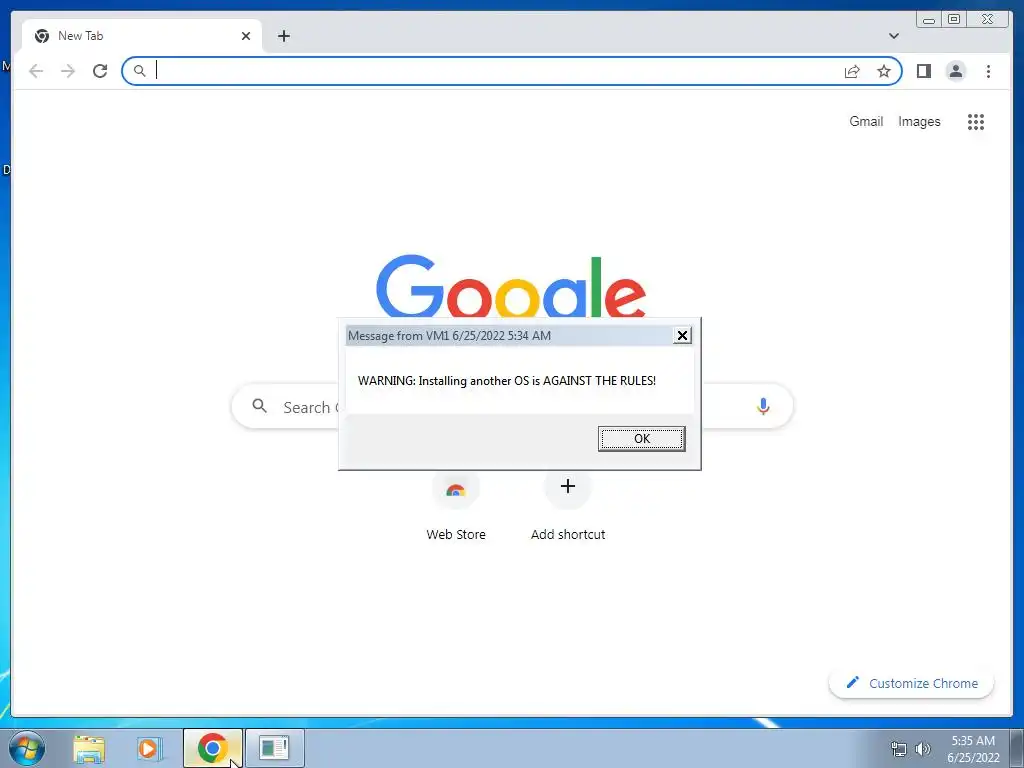Close the New Tab tab

(246, 36)
